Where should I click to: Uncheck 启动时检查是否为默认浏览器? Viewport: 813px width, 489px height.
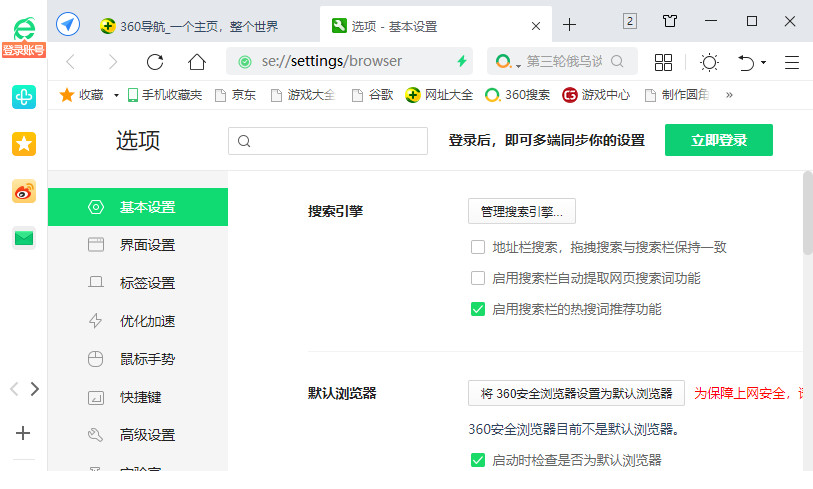478,460
